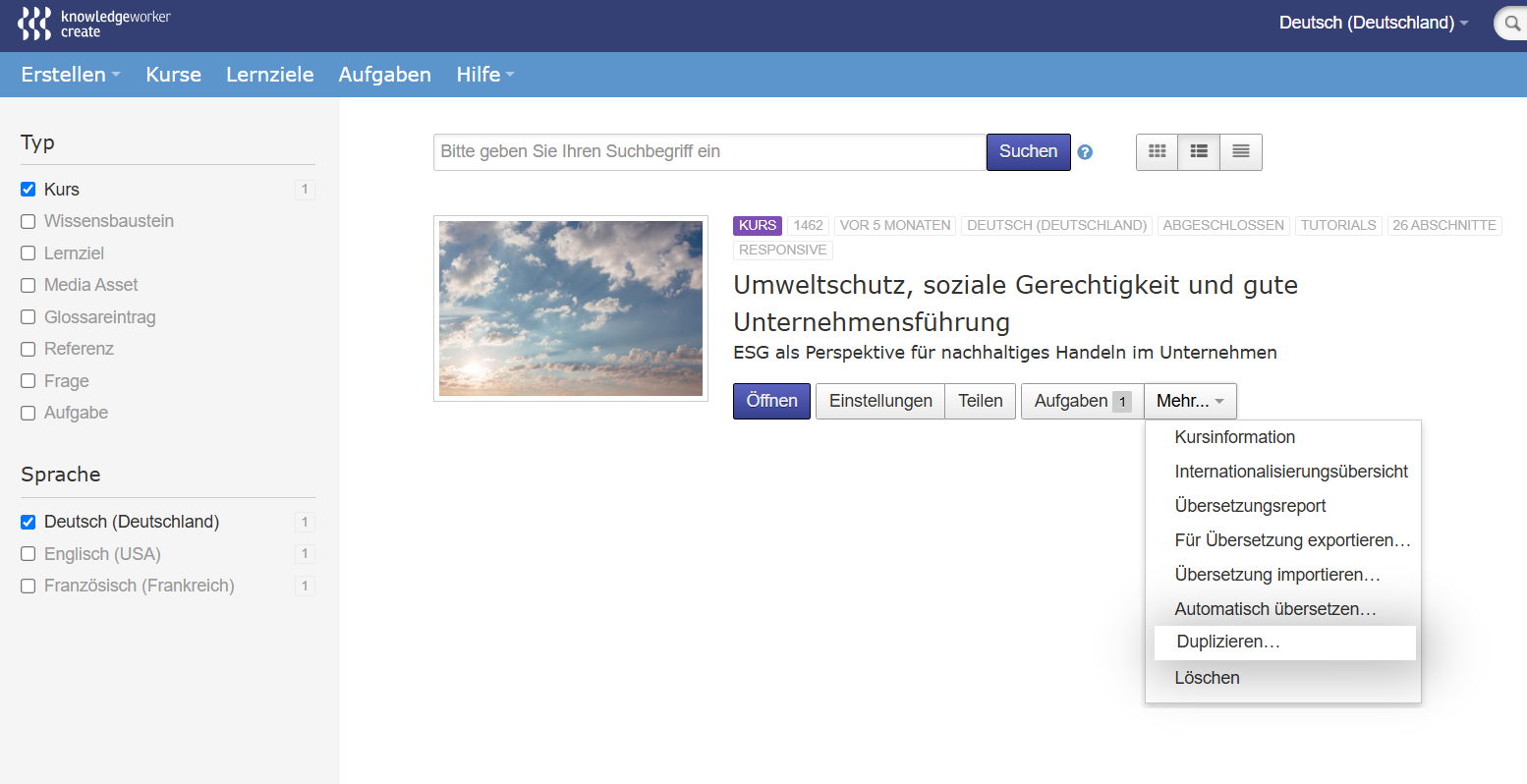The width and height of the screenshot is (1527, 784).
Task: Click the TUTORIALS tag
Action: point(1338,225)
